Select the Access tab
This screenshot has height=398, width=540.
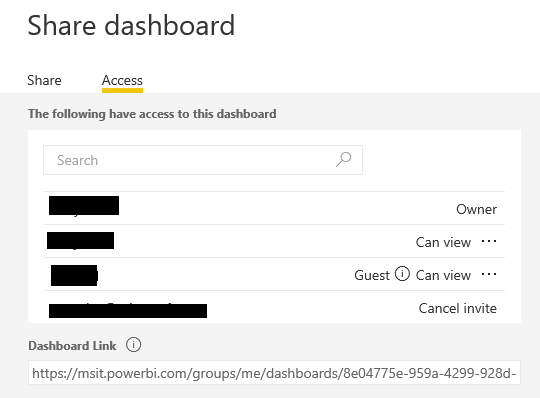(x=122, y=80)
